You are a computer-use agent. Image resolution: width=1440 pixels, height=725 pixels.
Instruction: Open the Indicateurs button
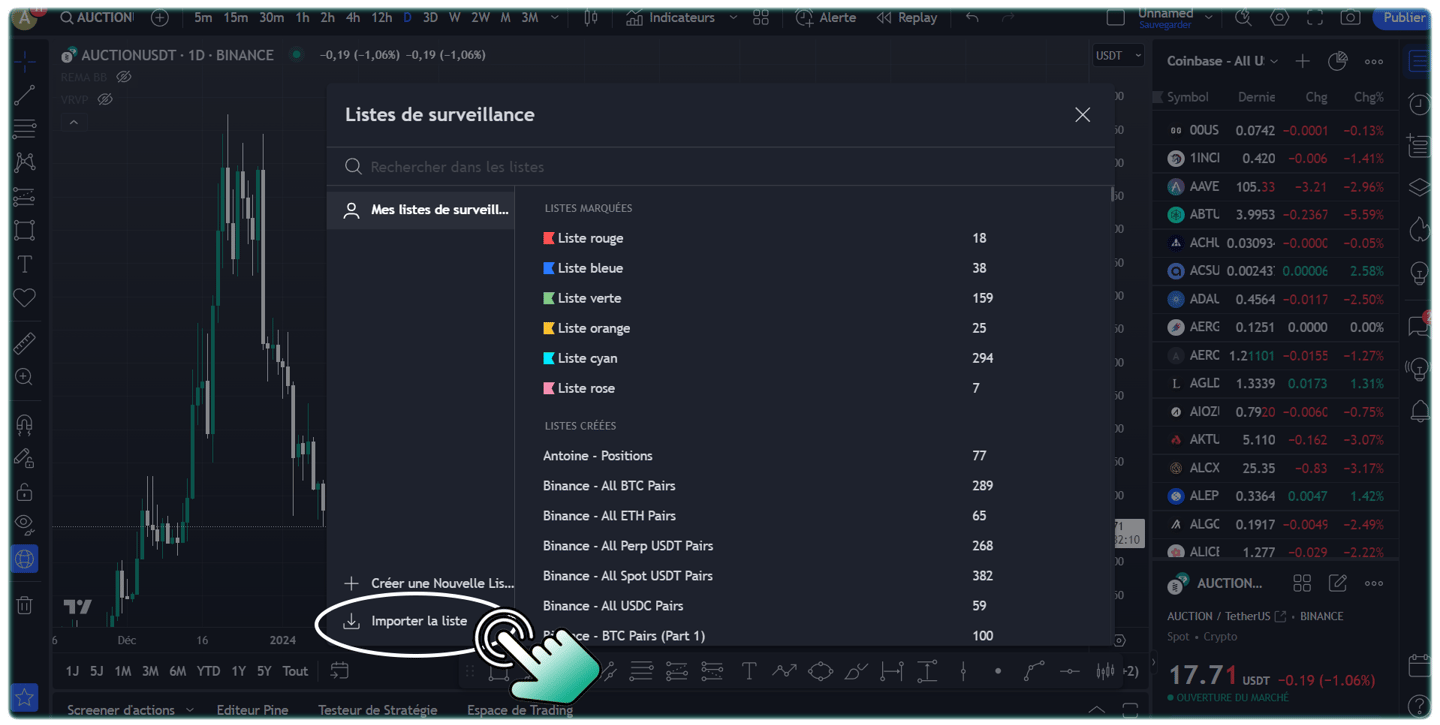tap(670, 18)
